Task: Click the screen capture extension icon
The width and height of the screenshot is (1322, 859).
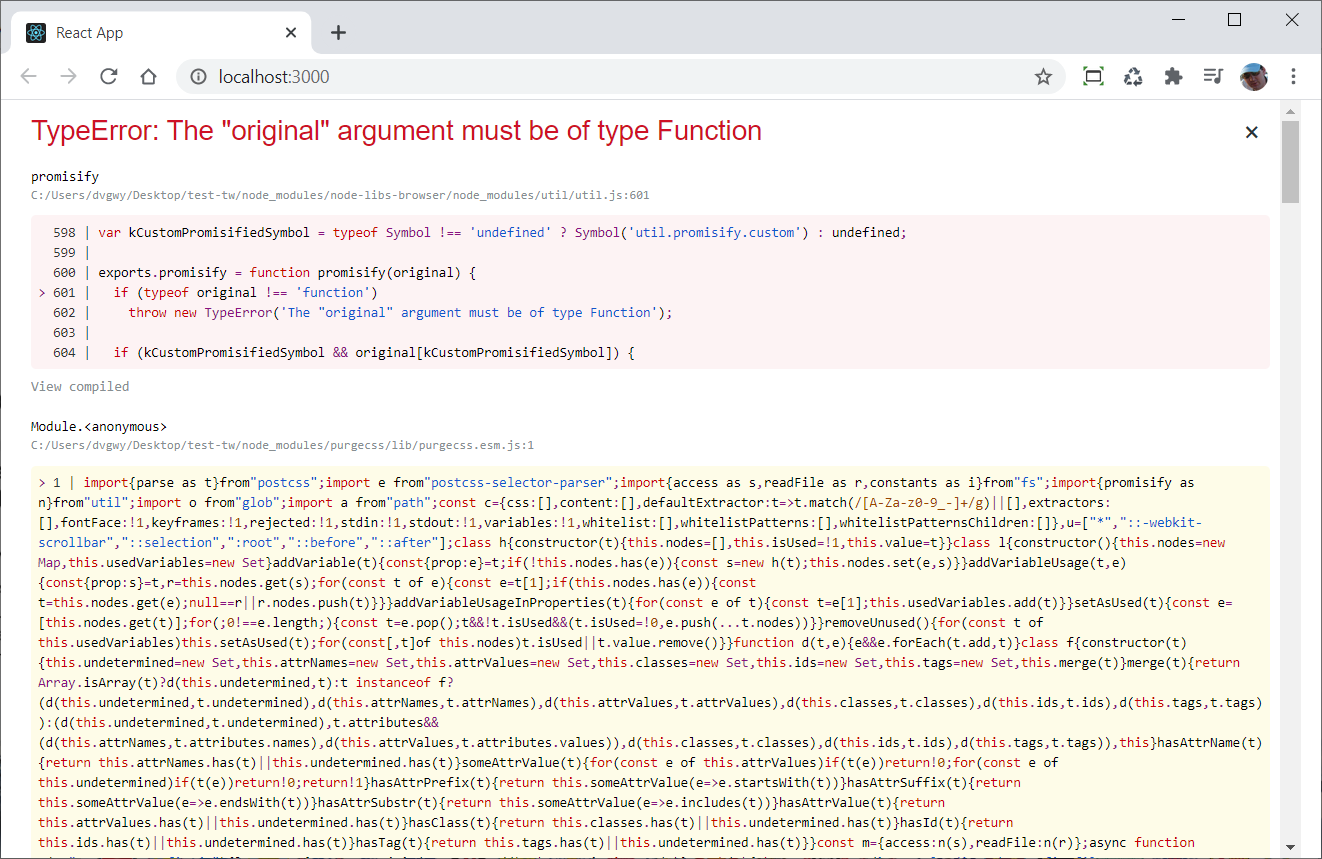Action: pos(1092,76)
